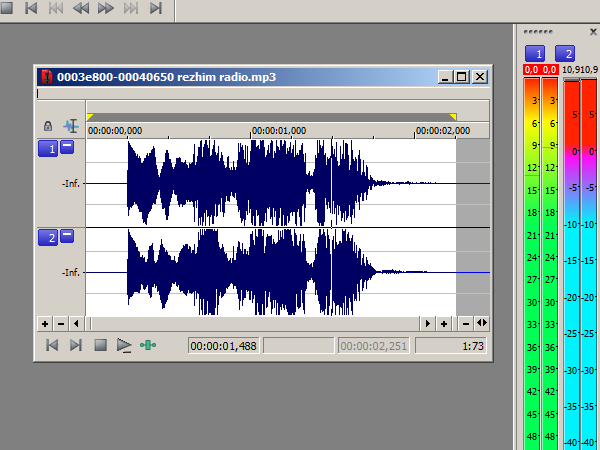Select channel 1 in the data window

48,148
